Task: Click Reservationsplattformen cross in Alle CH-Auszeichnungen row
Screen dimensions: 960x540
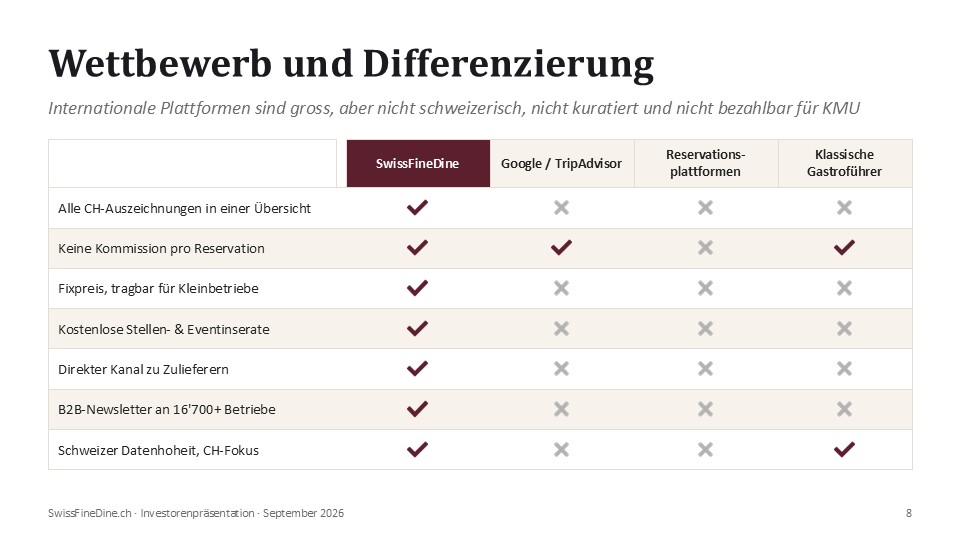Action: (705, 208)
